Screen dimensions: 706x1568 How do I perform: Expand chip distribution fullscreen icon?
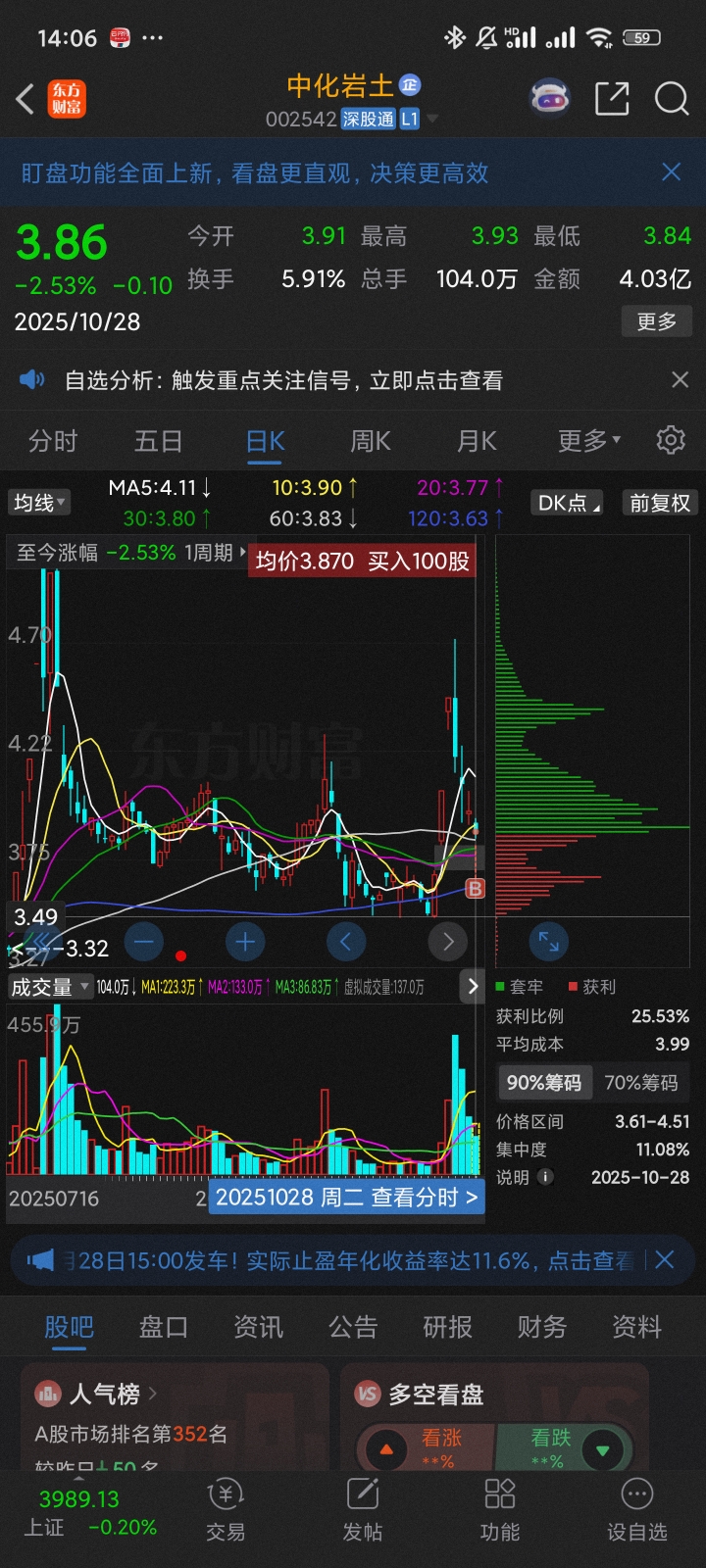click(x=548, y=942)
